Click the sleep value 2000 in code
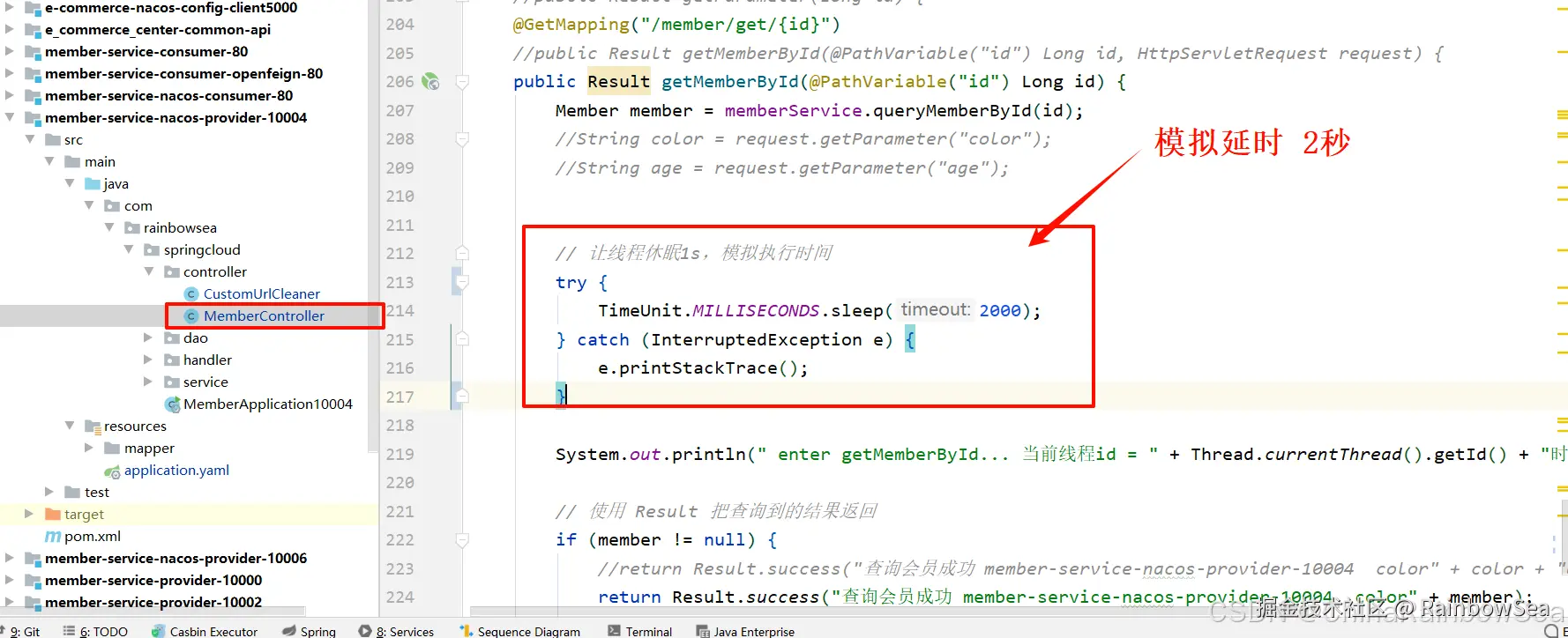Image resolution: width=1568 pixels, height=638 pixels. pos(1000,310)
